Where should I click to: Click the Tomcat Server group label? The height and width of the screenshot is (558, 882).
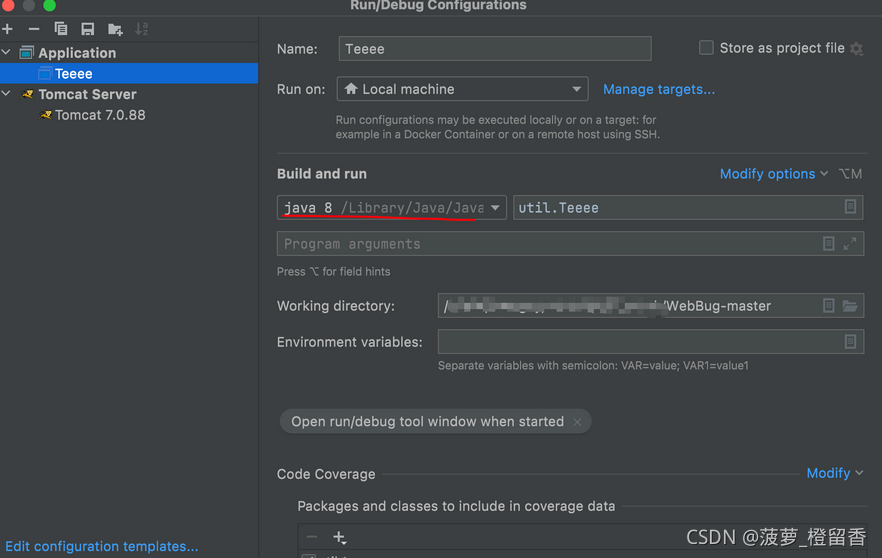point(87,94)
